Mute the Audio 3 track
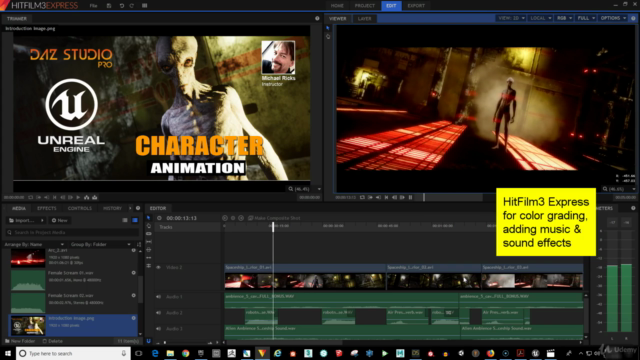Image resolution: width=640 pixels, height=360 pixels. pos(158,329)
